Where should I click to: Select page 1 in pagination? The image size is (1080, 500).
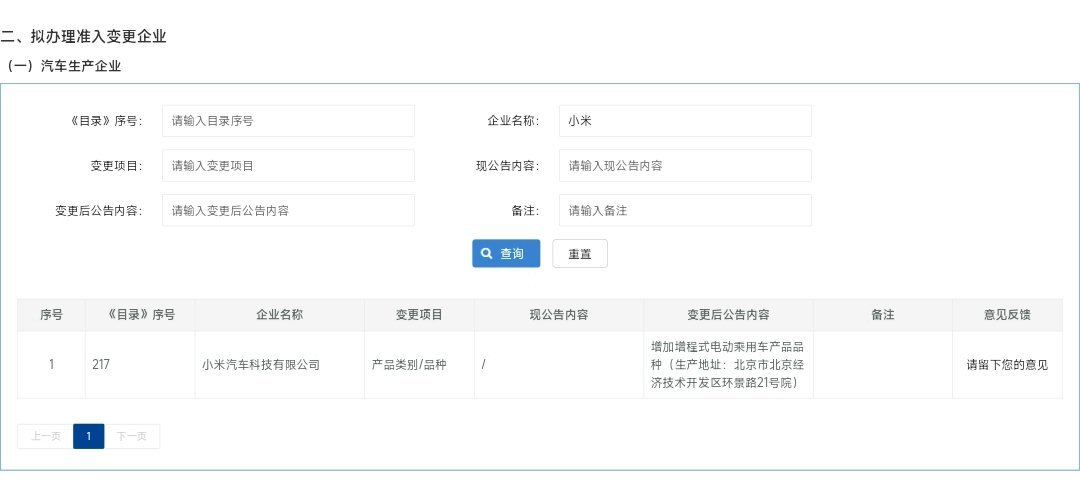click(x=89, y=436)
